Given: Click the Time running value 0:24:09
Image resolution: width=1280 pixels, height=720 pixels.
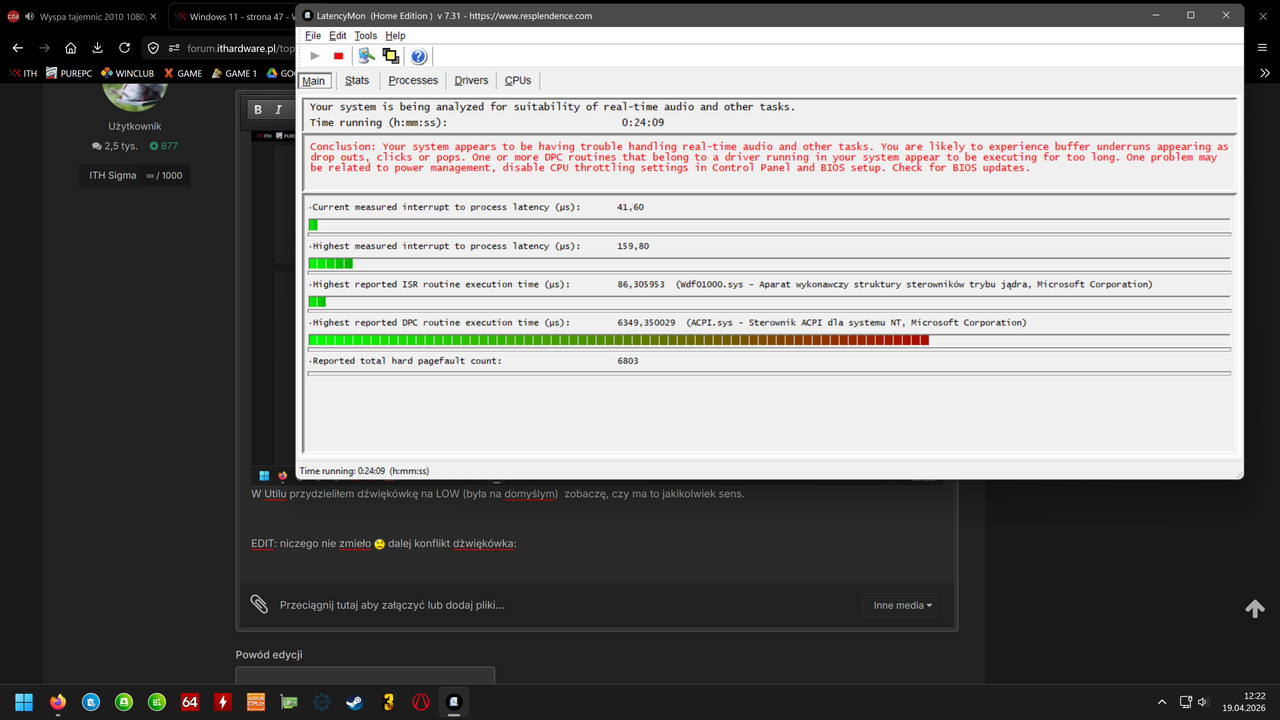Looking at the screenshot, I should click(643, 123).
